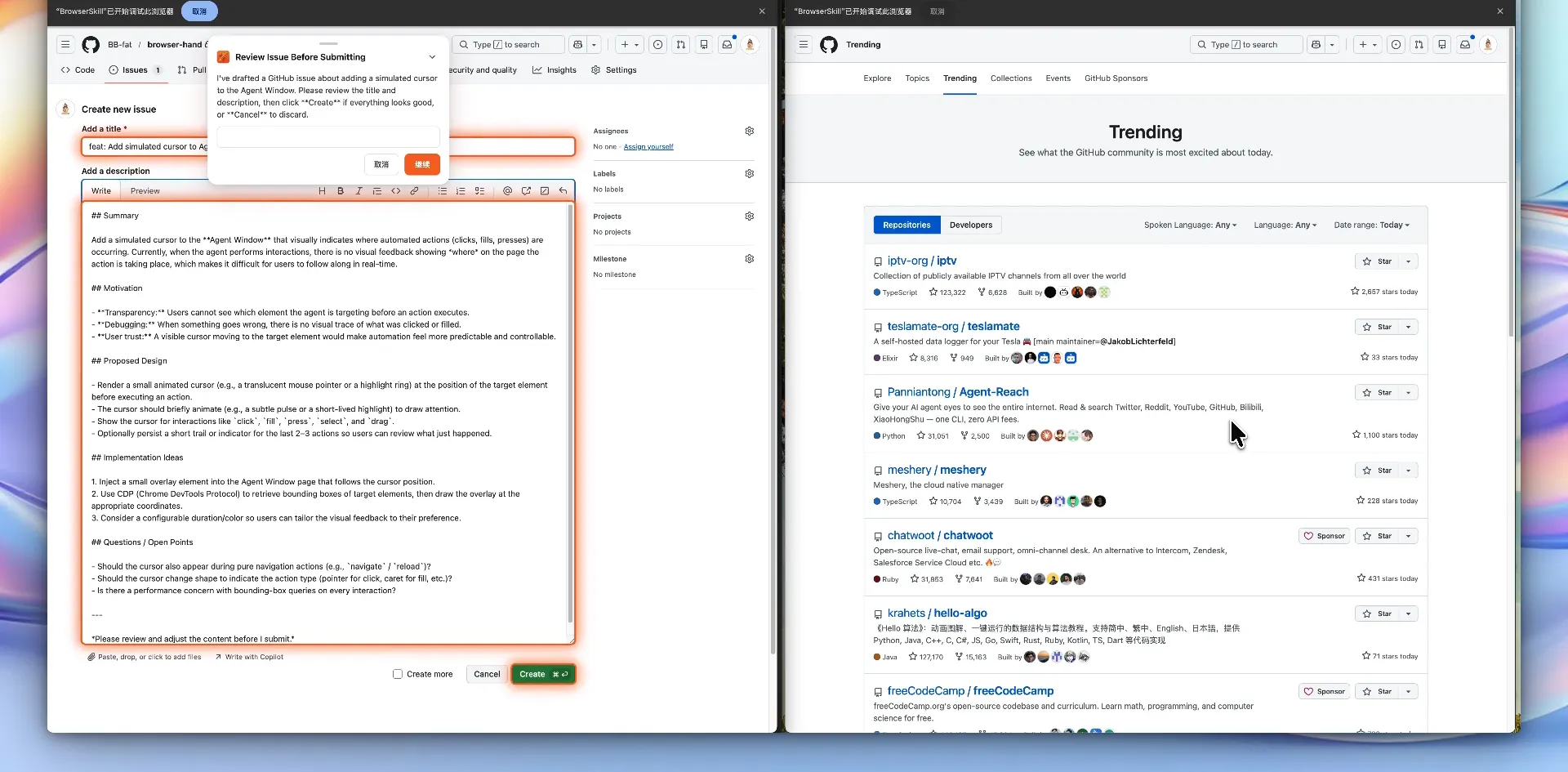Screen dimensions: 1568x772
Task: Open the notifications inbox in Trending window
Action: (1465, 45)
